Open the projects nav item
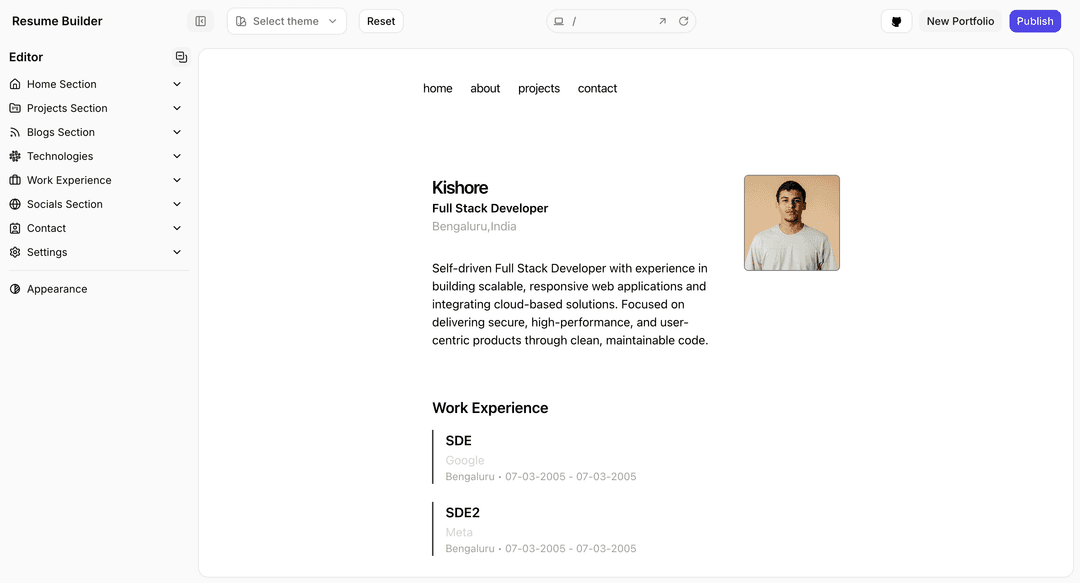The image size is (1080, 583). tap(539, 88)
